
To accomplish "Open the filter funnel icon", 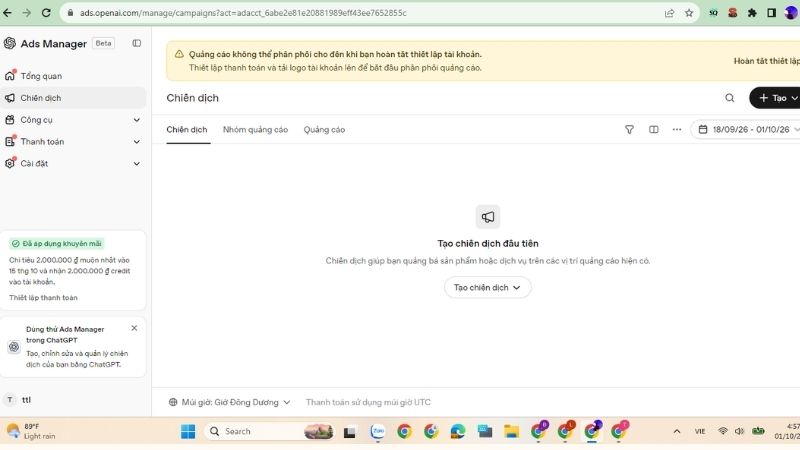I will coord(630,130).
